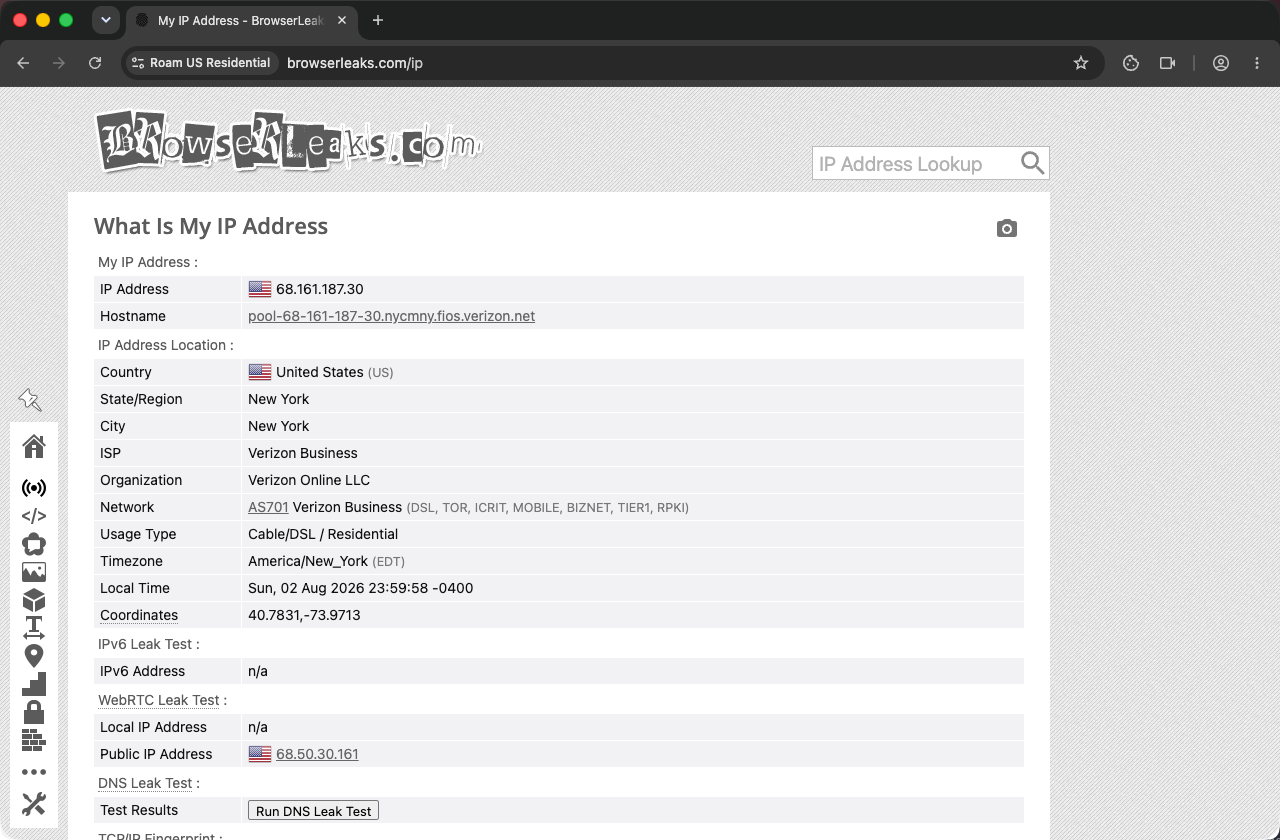Open the padlock sidebar icon

coord(34,712)
